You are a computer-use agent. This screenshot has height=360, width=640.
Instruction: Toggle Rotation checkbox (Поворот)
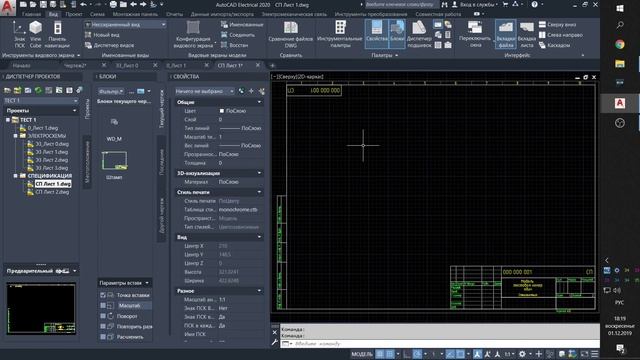pyautogui.click(x=103, y=316)
